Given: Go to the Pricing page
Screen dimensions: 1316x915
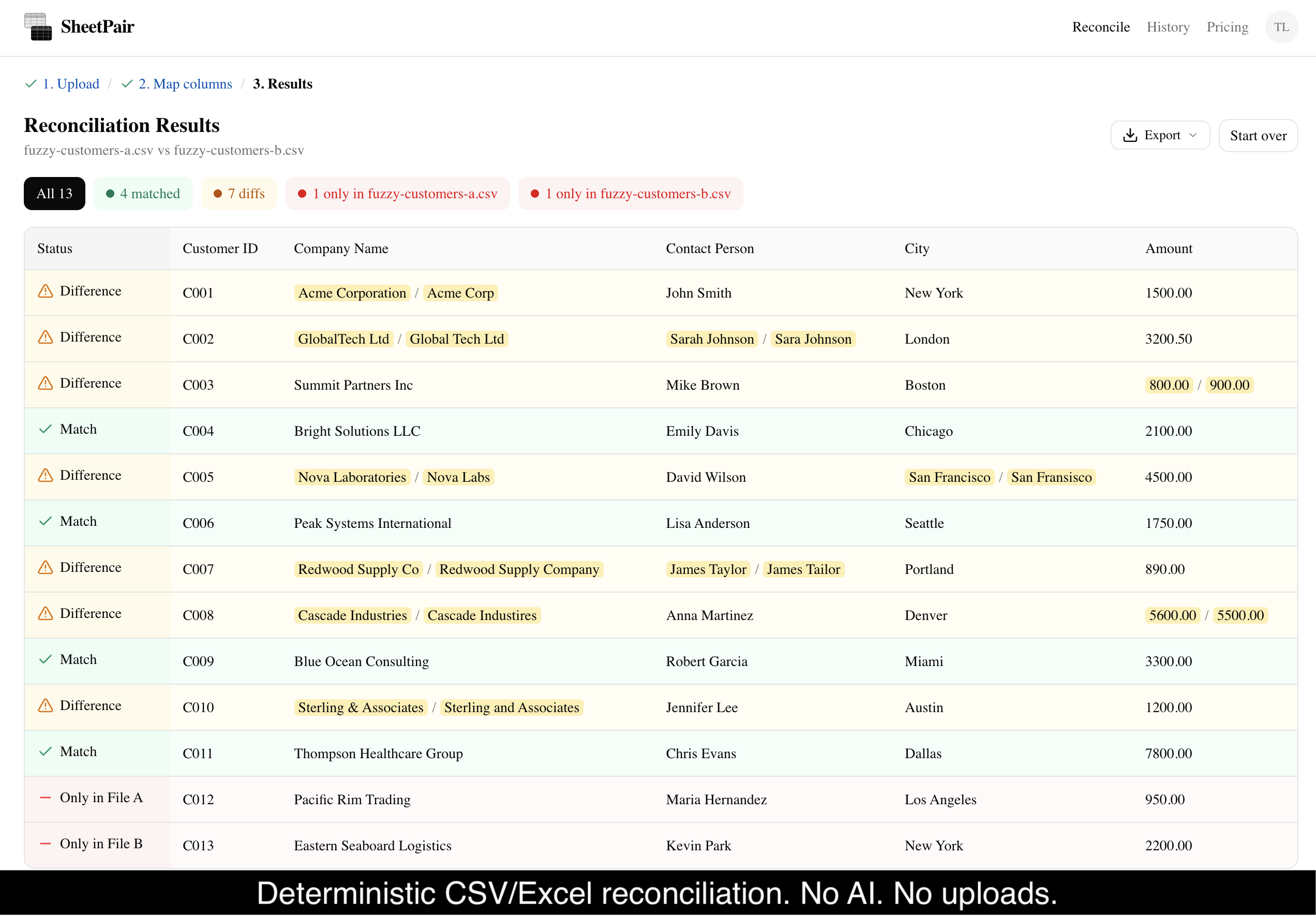Looking at the screenshot, I should point(1227,27).
